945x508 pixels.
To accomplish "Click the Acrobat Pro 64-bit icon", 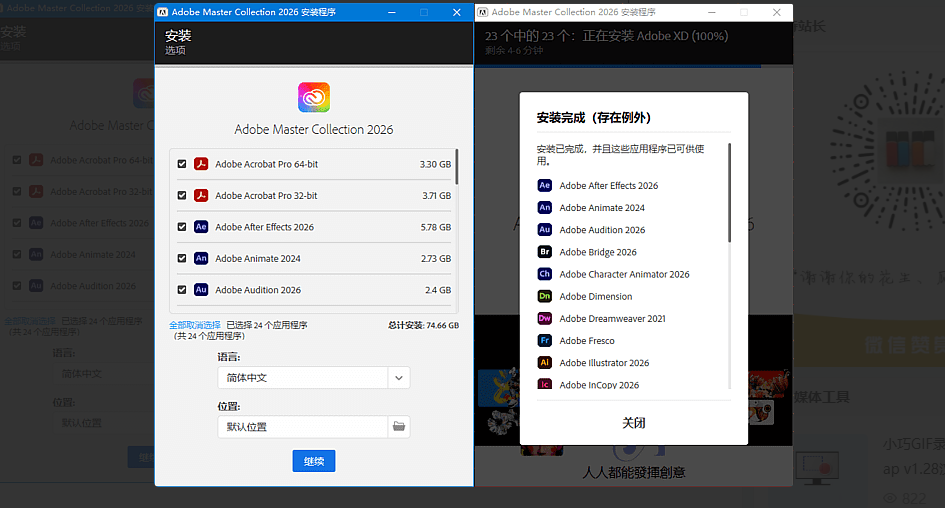I will (x=200, y=164).
